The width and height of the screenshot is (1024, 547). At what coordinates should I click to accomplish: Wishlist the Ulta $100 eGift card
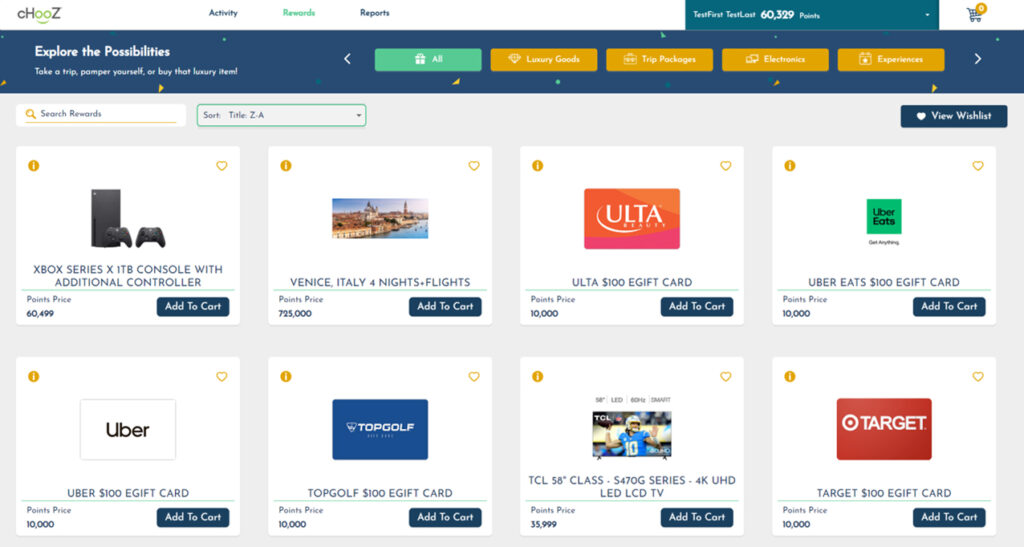[726, 166]
